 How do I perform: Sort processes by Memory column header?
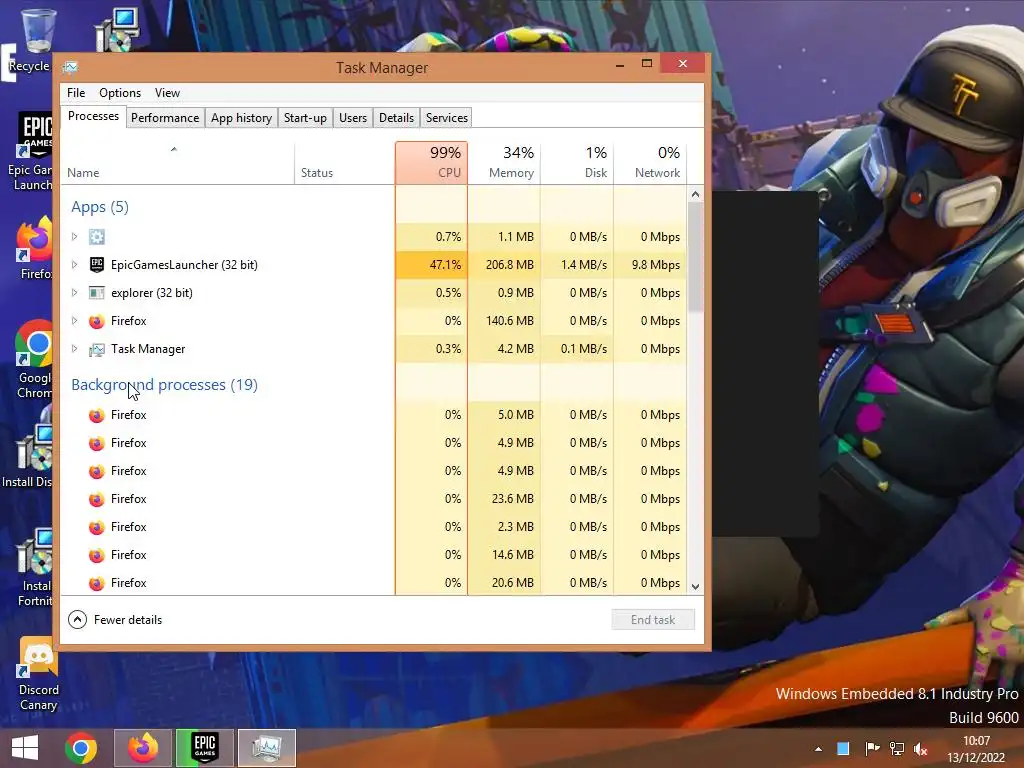click(x=504, y=163)
